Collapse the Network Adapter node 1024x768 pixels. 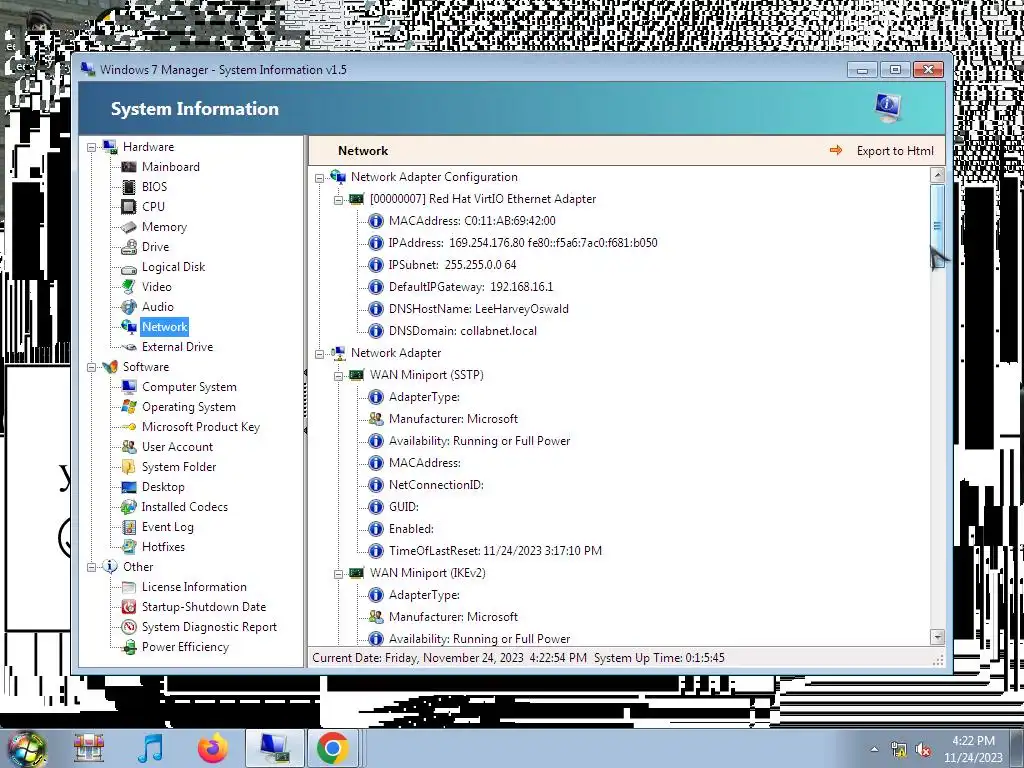(319, 354)
